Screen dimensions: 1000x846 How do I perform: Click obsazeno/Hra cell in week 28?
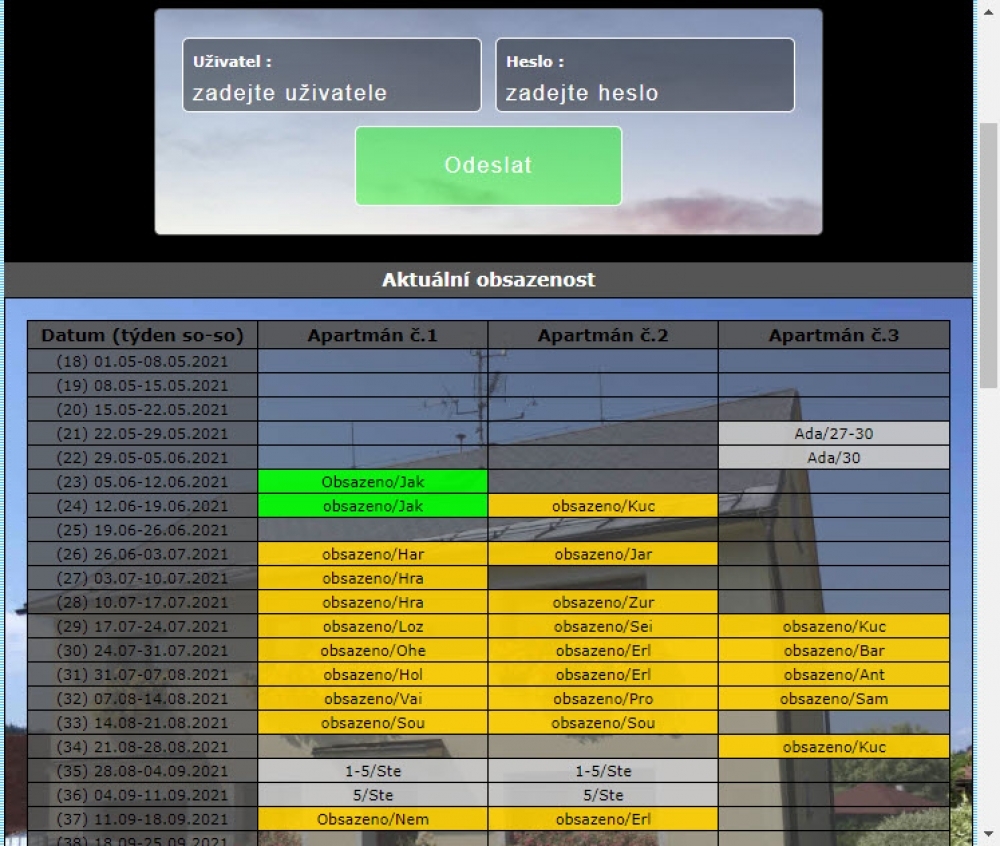tap(372, 602)
